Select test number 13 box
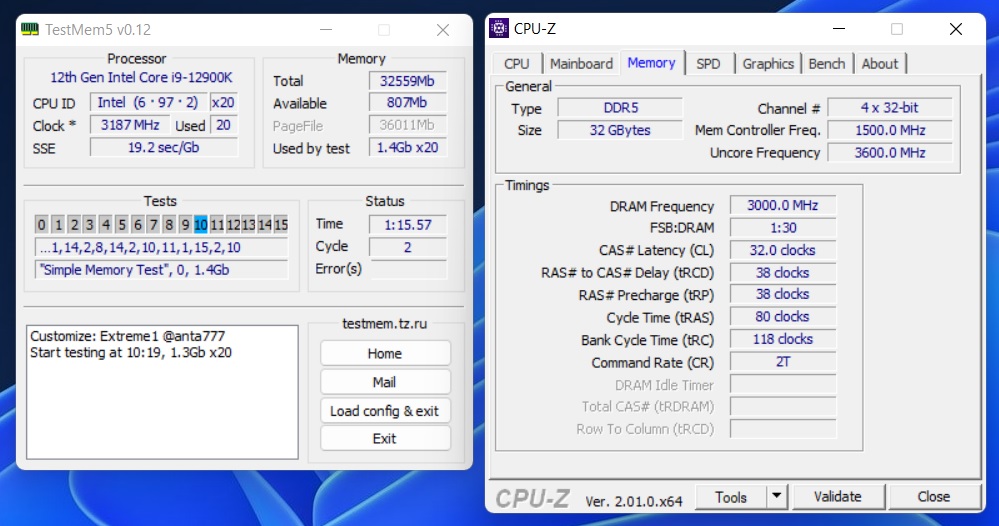 click(x=248, y=224)
